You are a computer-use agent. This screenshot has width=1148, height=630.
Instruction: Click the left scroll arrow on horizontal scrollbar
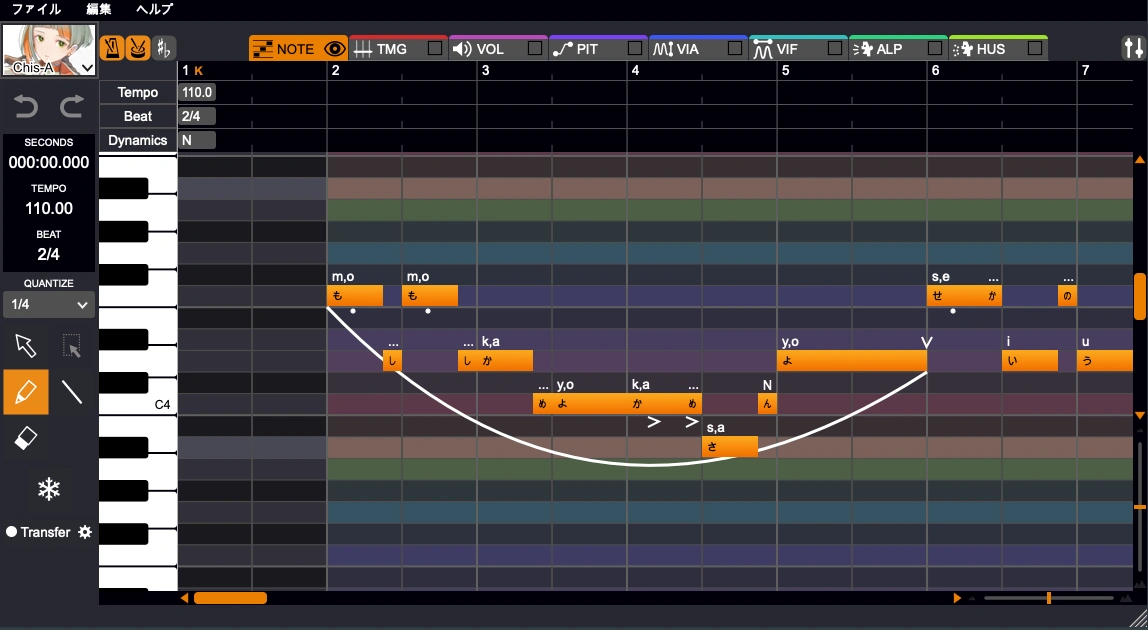coord(184,598)
